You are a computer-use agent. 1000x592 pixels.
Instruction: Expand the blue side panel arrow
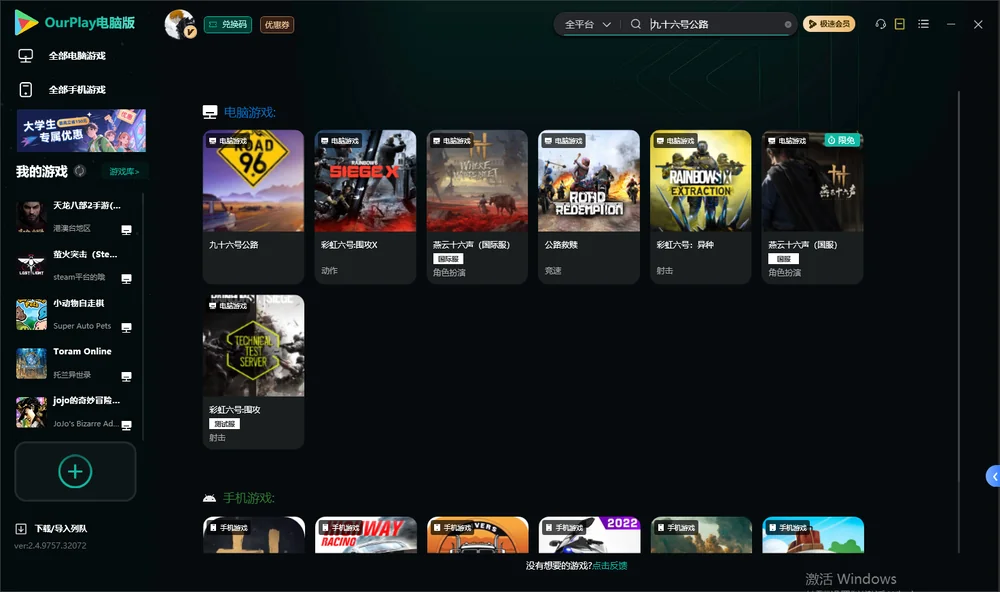coord(994,477)
